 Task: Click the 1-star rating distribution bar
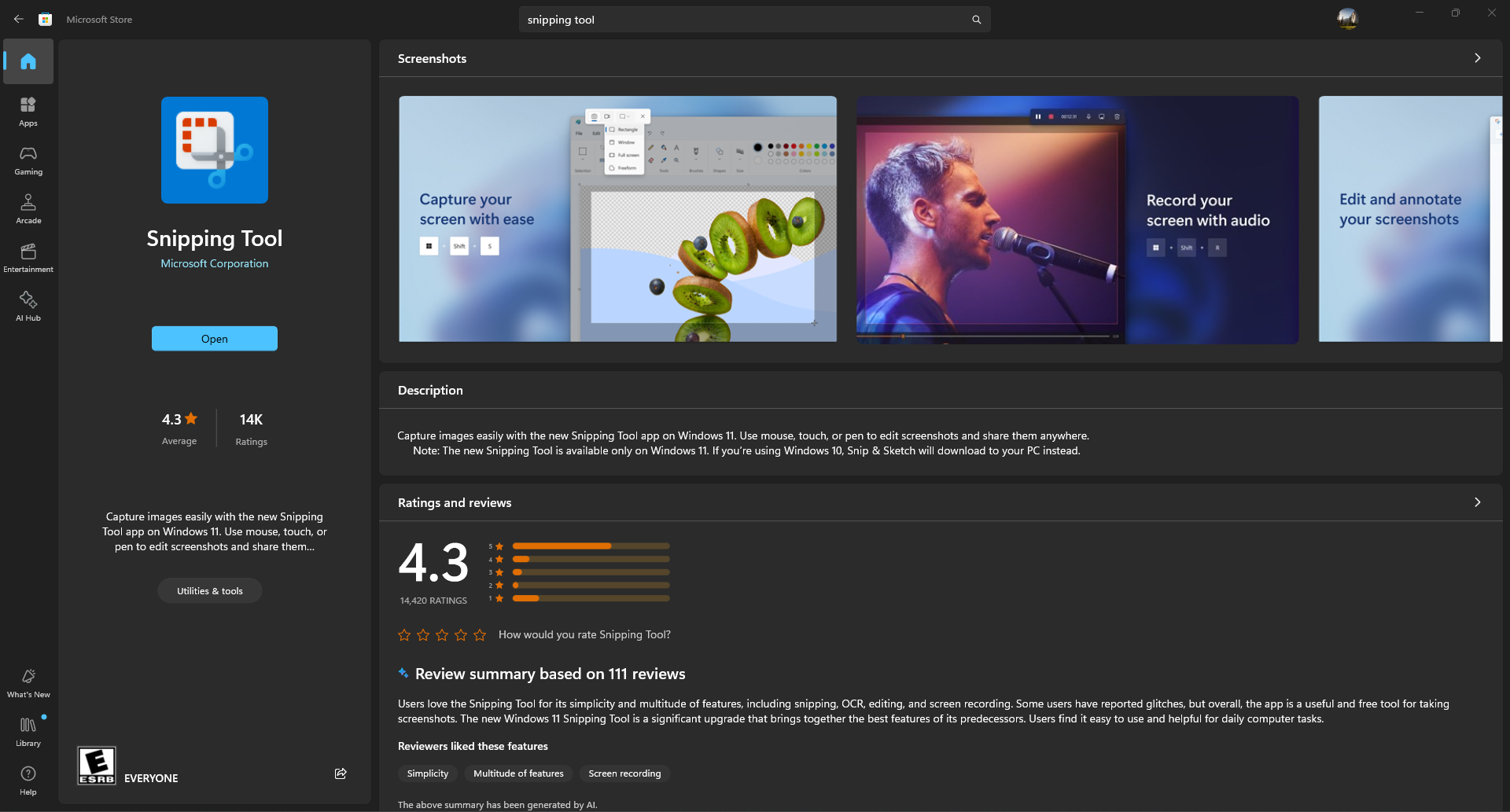pos(591,598)
